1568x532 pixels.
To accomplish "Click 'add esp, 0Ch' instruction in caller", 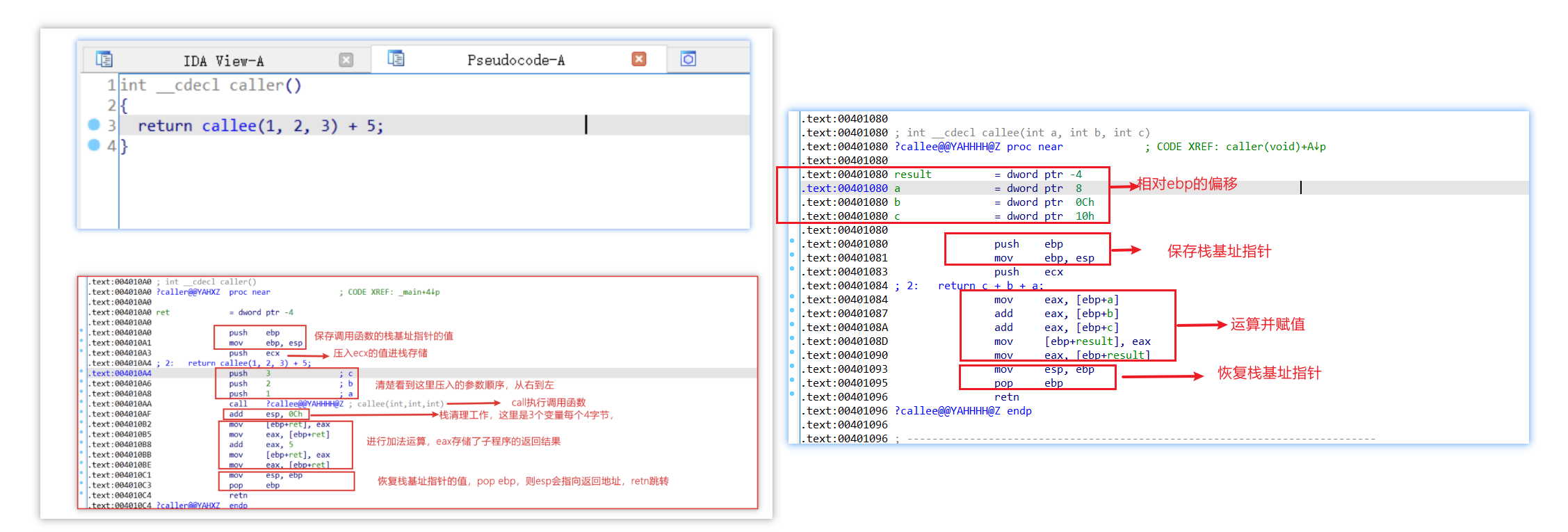I will (x=266, y=414).
